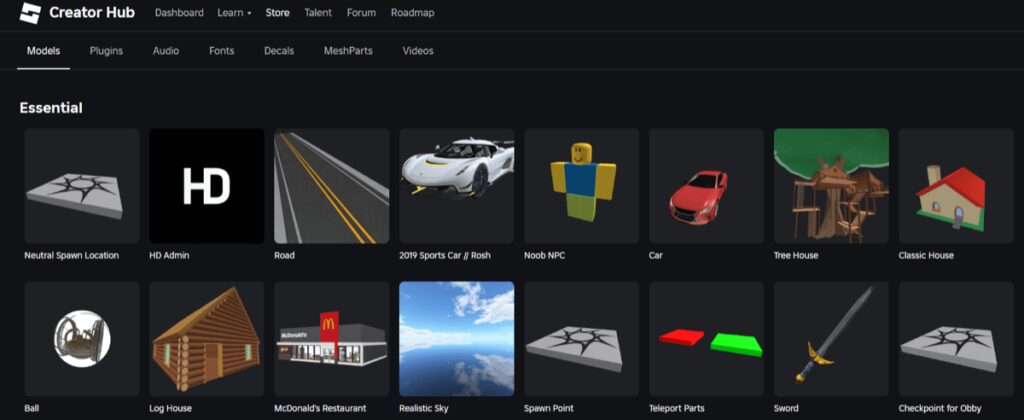Viewport: 1024px width, 420px height.
Task: Click the "HD Admin" title text
Action: [x=169, y=255]
